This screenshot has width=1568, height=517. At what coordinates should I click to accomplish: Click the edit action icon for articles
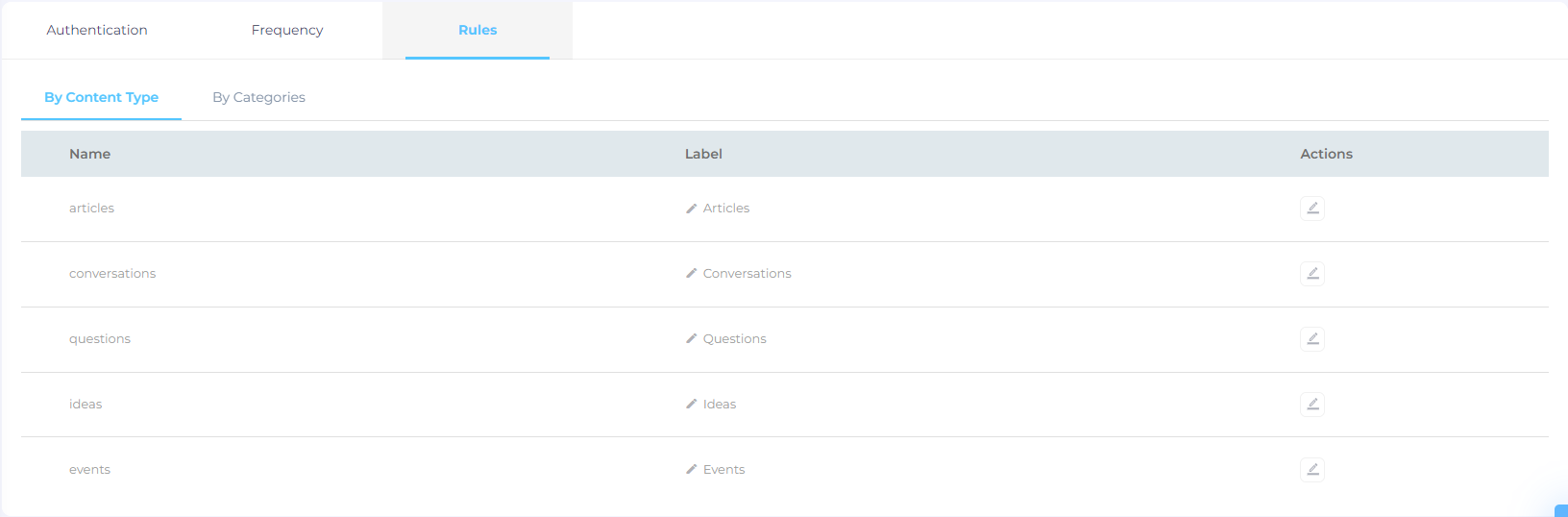[x=1312, y=209]
